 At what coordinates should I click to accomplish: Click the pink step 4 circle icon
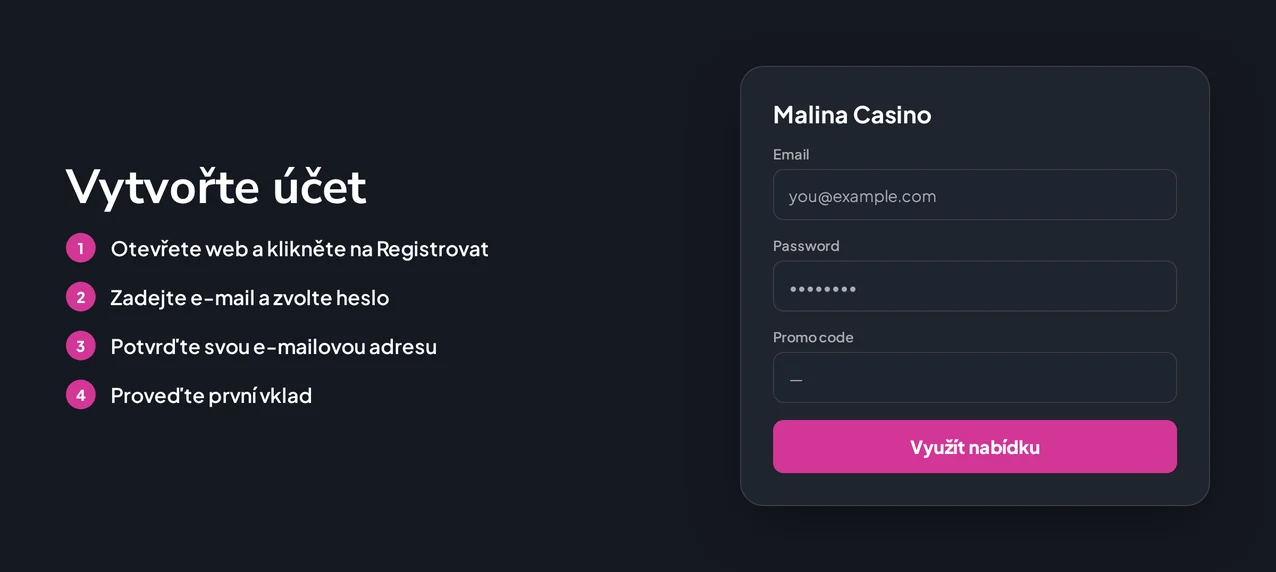click(81, 395)
